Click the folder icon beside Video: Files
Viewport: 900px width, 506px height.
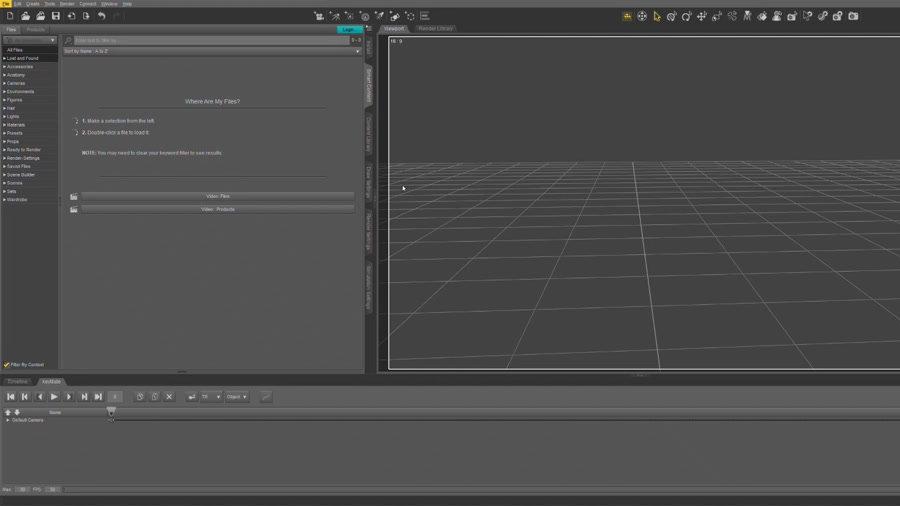click(74, 197)
